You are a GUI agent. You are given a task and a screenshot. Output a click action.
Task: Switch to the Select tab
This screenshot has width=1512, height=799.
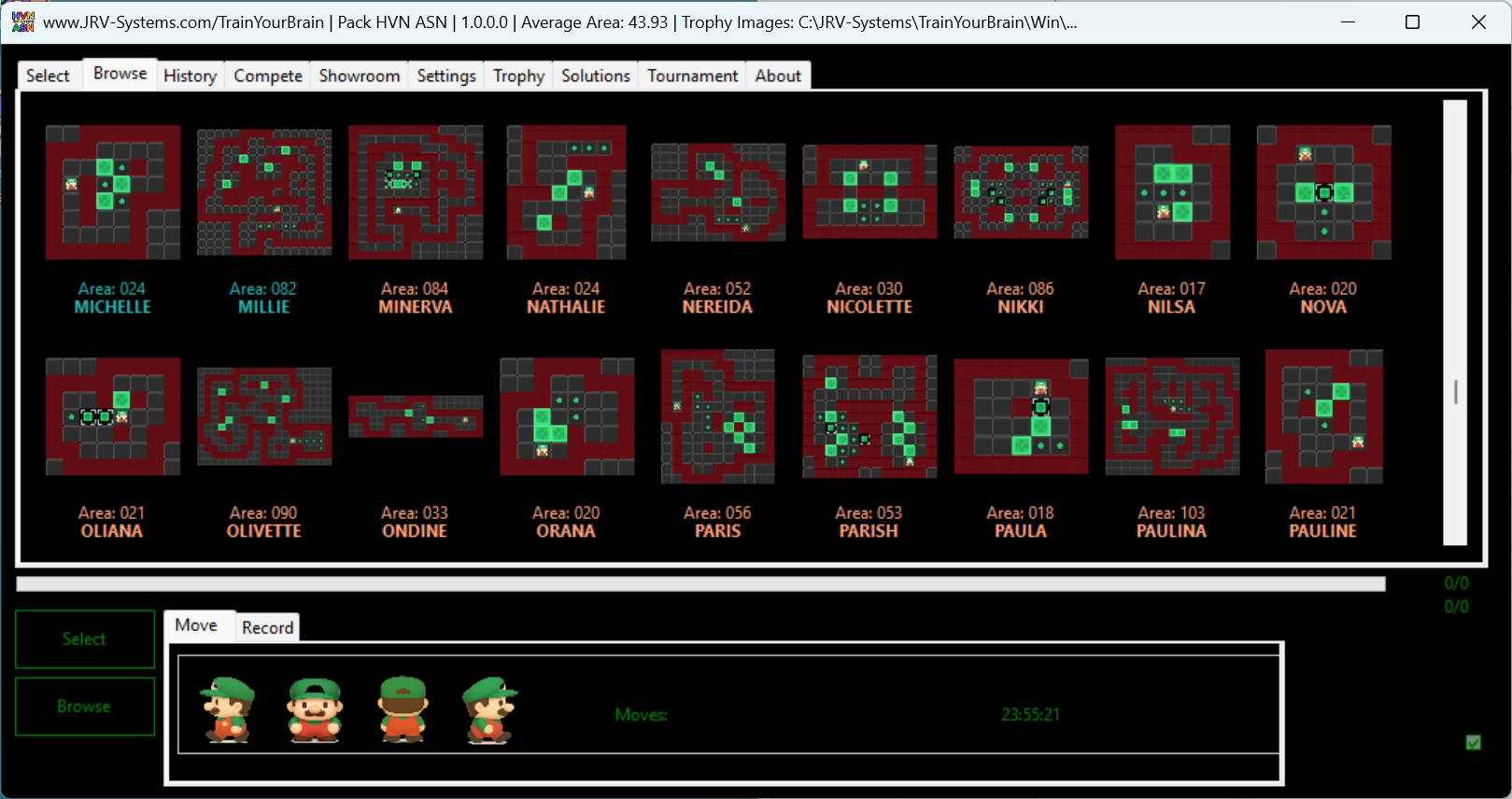tap(48, 76)
